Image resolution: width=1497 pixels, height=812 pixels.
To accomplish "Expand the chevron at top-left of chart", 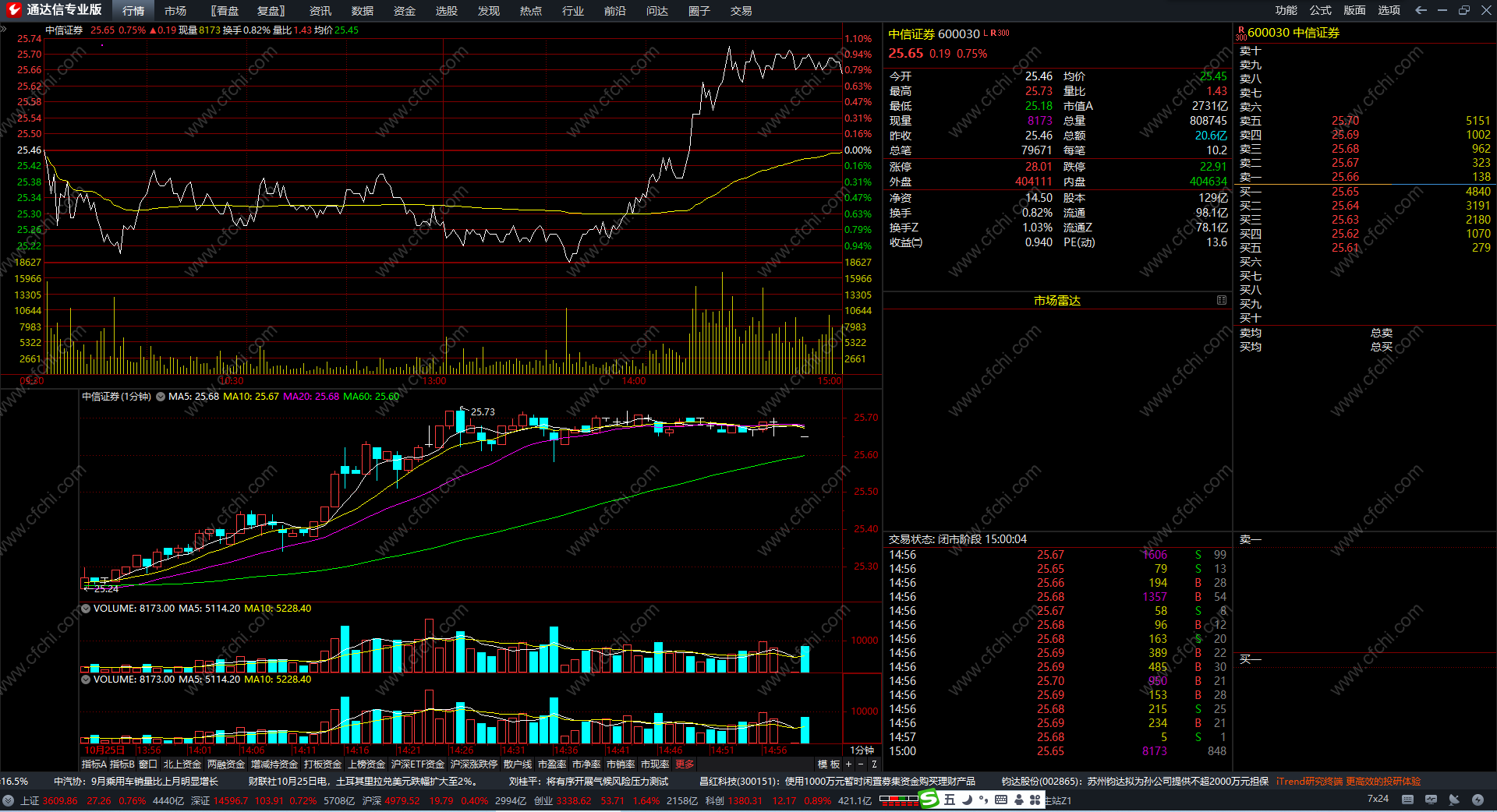I will 4,30.
